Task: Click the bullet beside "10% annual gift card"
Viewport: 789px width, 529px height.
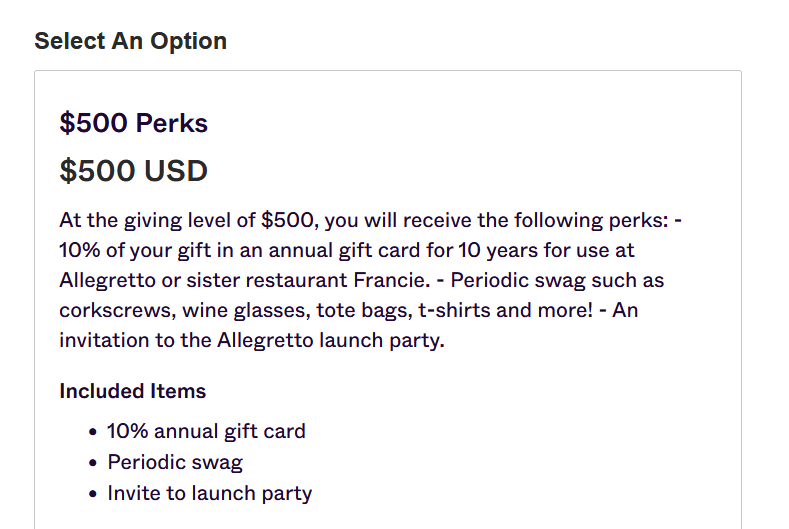Action: (x=93, y=432)
